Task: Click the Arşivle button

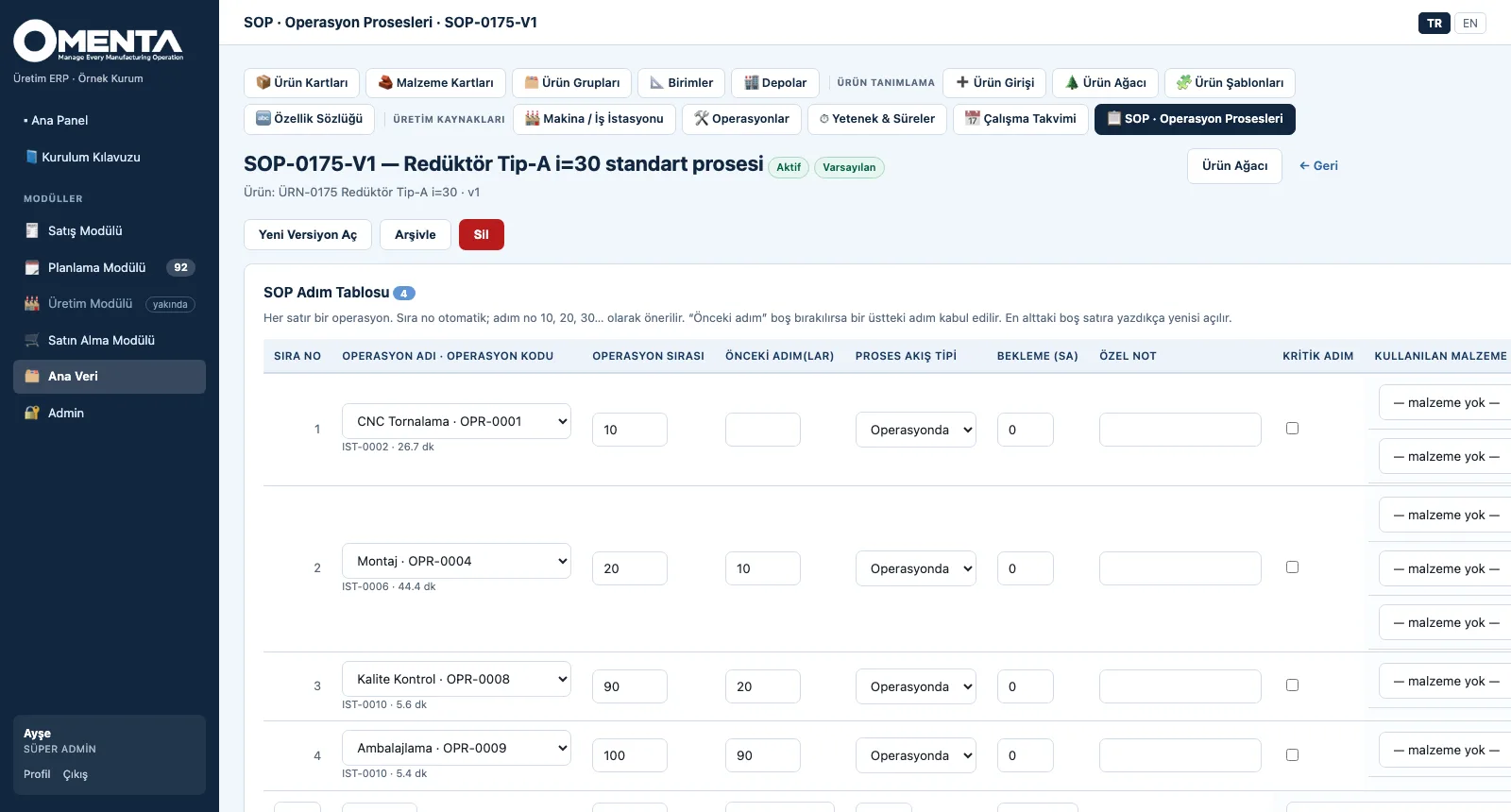Action: coord(416,235)
